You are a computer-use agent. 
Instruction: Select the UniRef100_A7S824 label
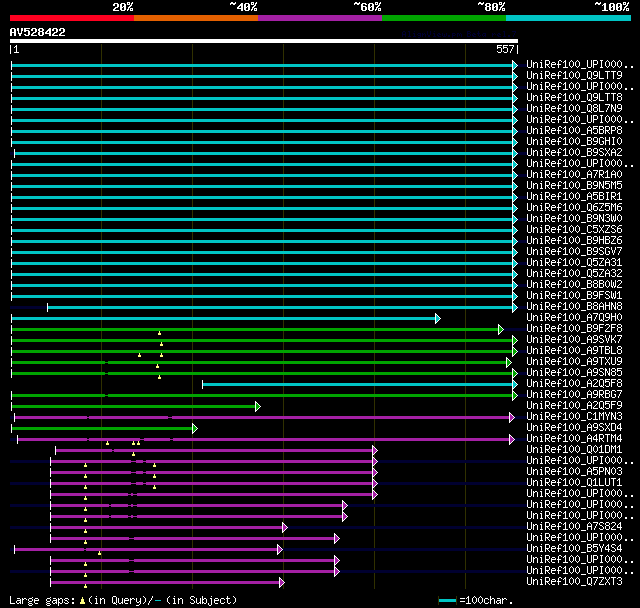pyautogui.click(x=574, y=527)
